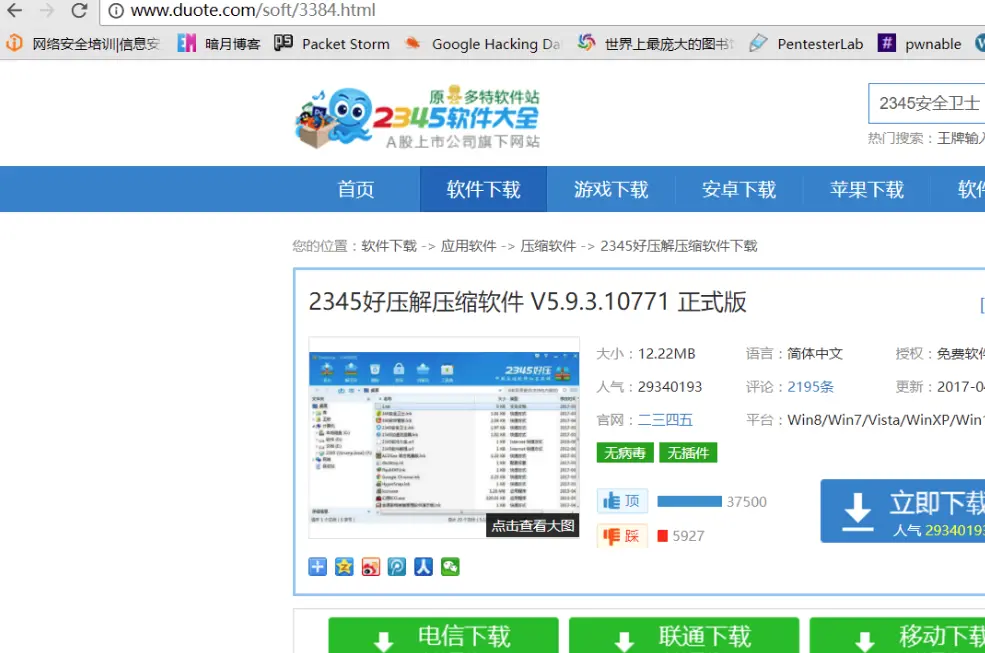This screenshot has width=985, height=653.
Task: Open the pwnable bookmark
Action: [920, 43]
